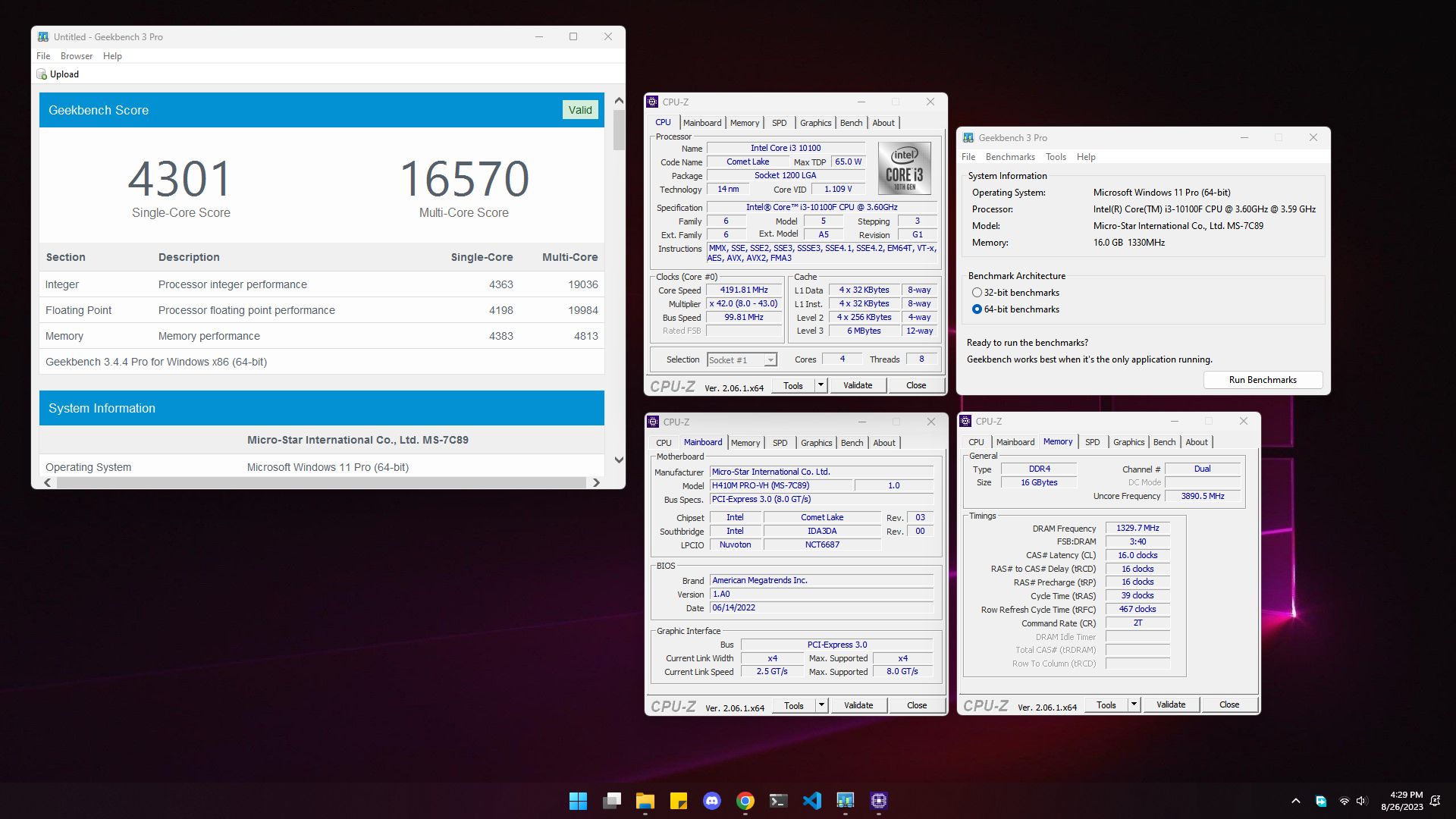Click the CPU-Z Memory window's title icon
The image size is (1456, 819).
965,421
